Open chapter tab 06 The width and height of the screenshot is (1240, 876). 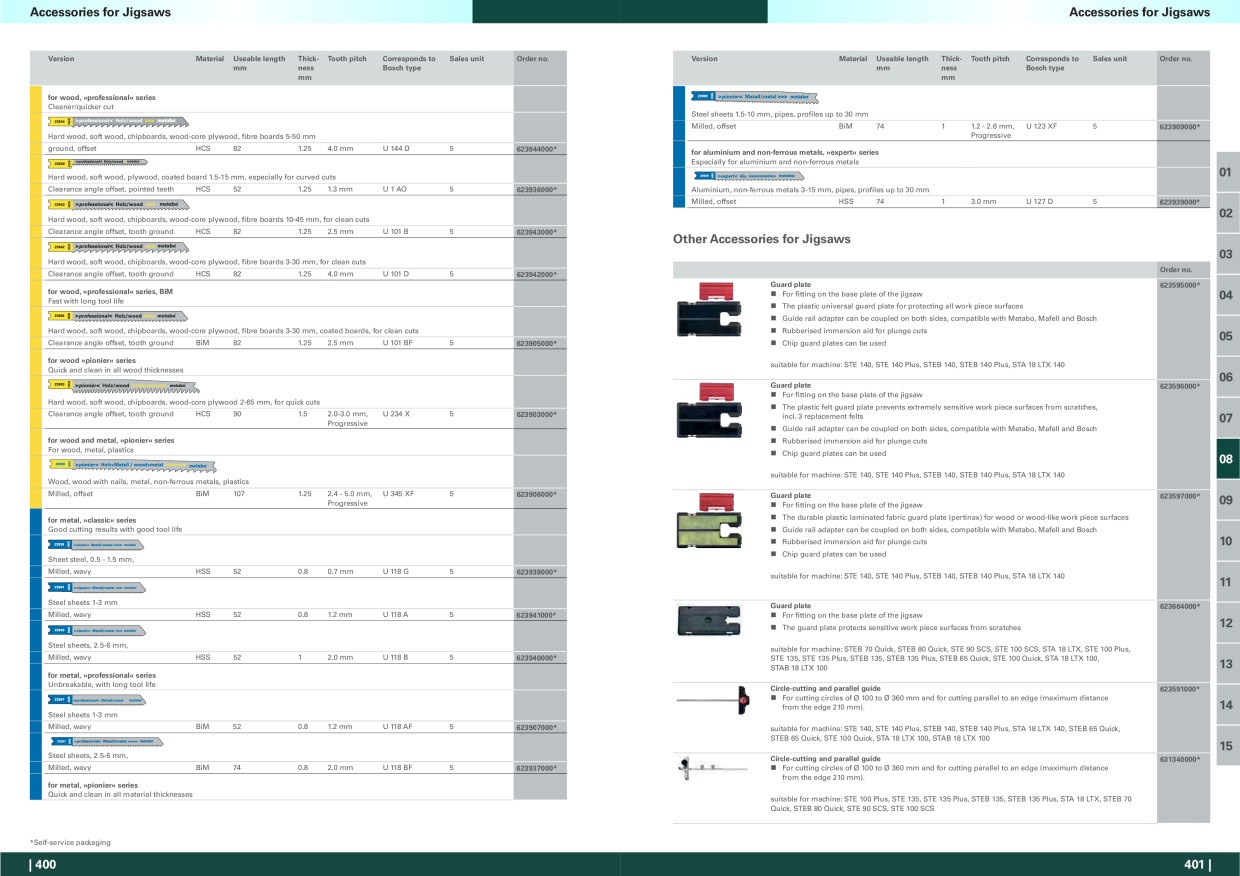(x=1226, y=377)
